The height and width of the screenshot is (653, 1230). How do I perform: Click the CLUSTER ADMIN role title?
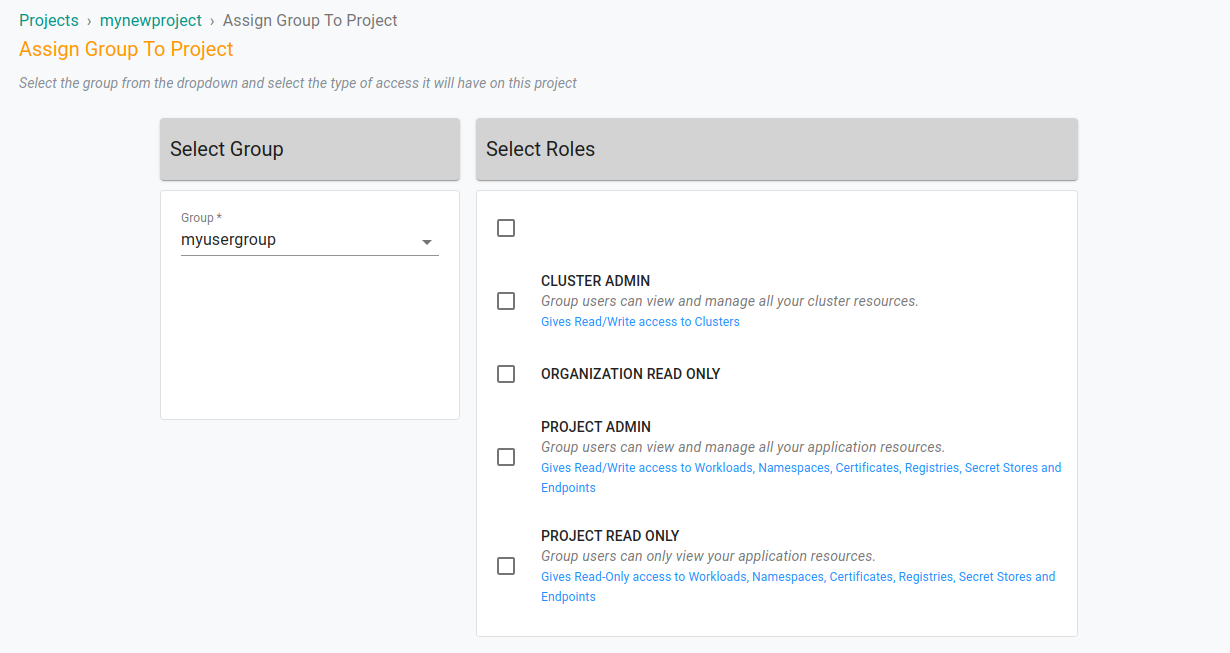(x=596, y=281)
